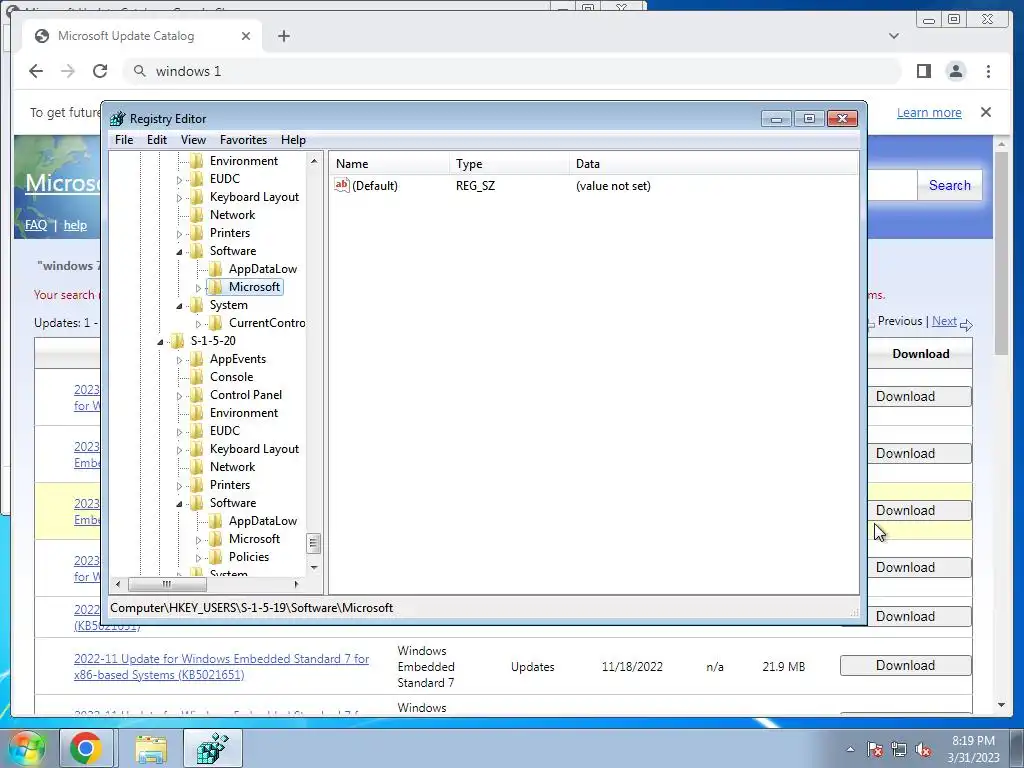Click the Chrome taskbar icon
This screenshot has height=768, width=1024.
86,748
